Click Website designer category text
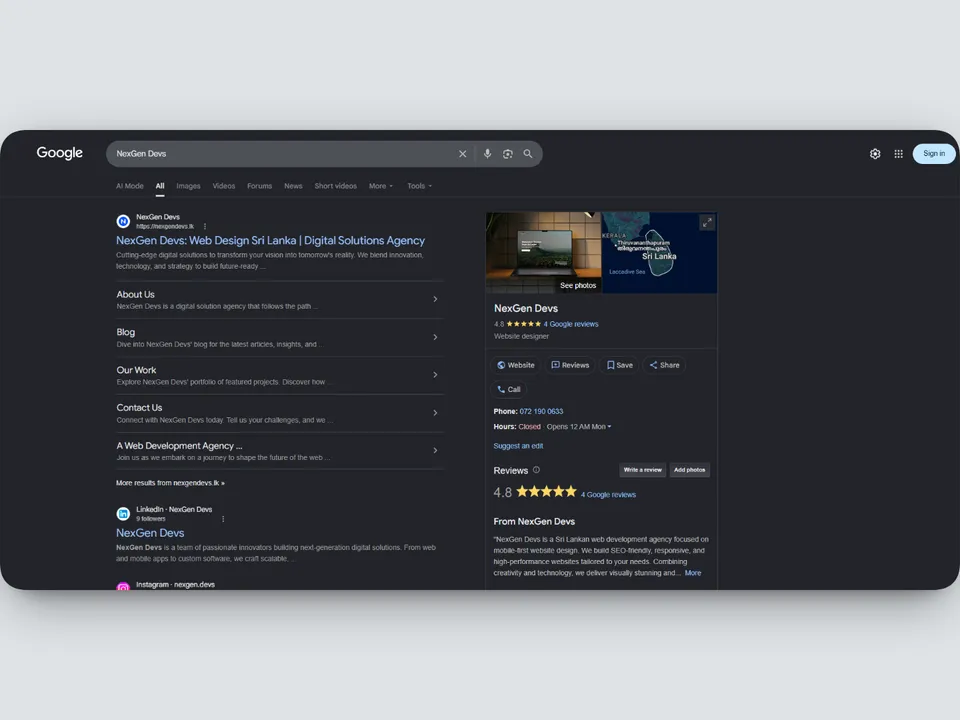Image resolution: width=960 pixels, height=720 pixels. click(x=521, y=336)
